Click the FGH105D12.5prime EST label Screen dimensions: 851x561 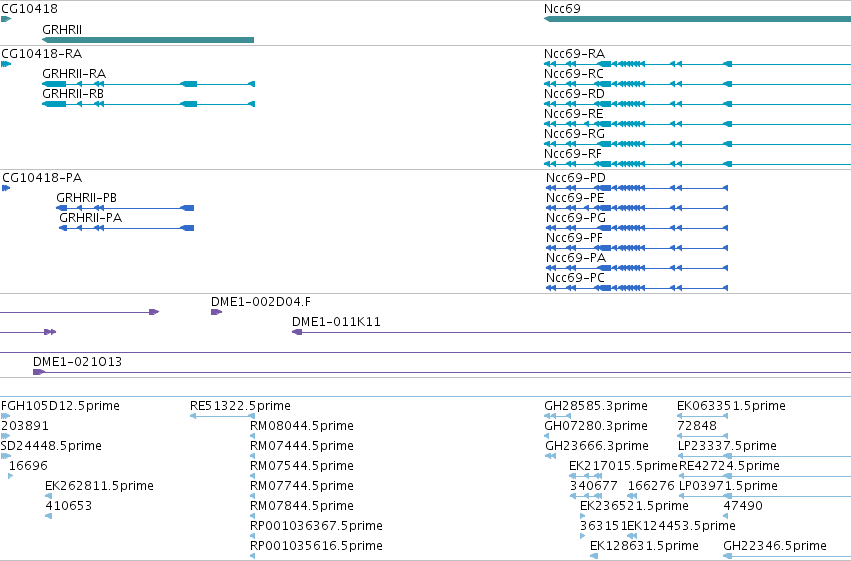pos(60,406)
